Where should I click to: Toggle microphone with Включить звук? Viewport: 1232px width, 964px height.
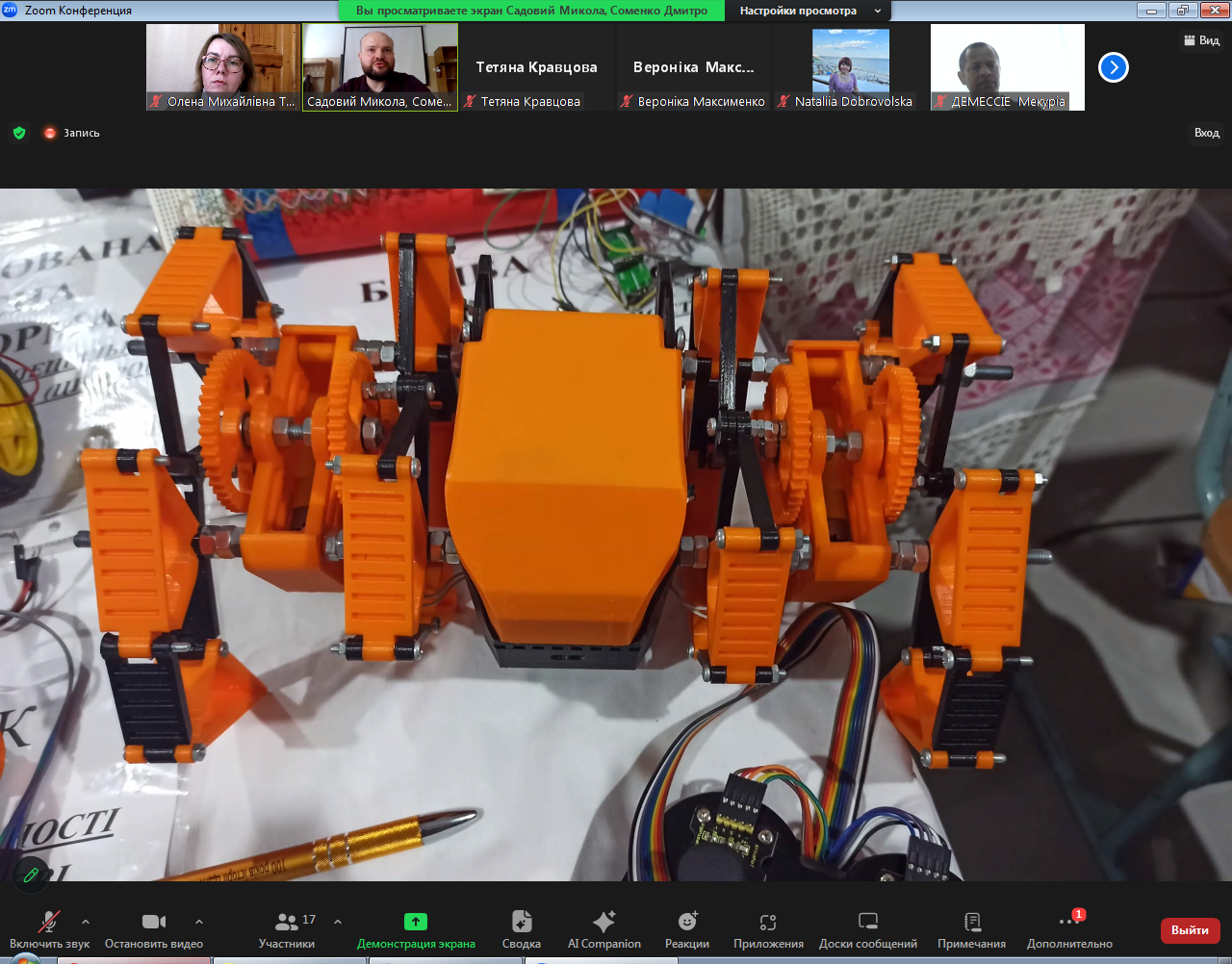point(48,929)
